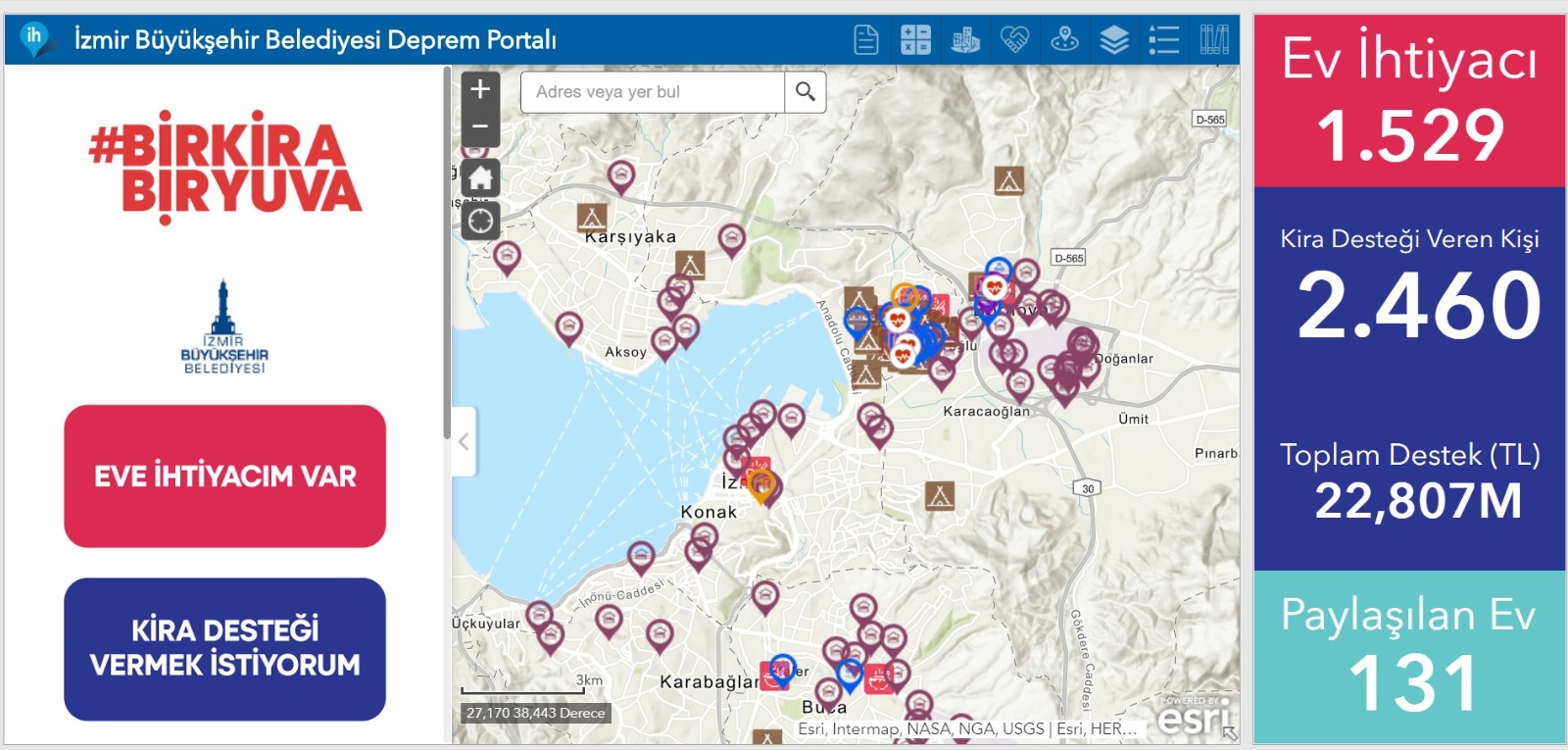
Task: Click the left panel vertical scrollbar
Action: pos(447,253)
